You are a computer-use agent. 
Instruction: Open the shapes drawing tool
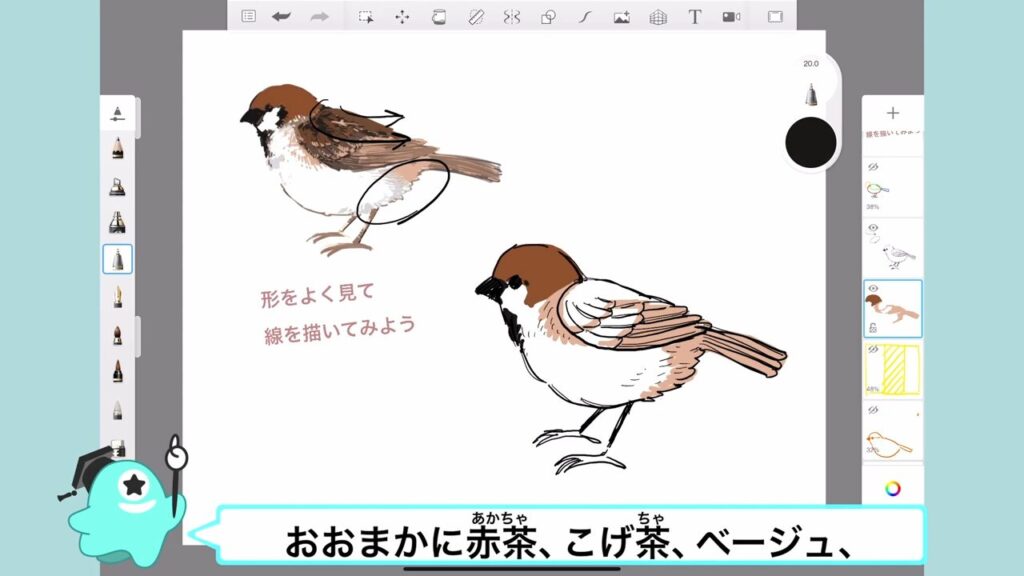point(548,16)
